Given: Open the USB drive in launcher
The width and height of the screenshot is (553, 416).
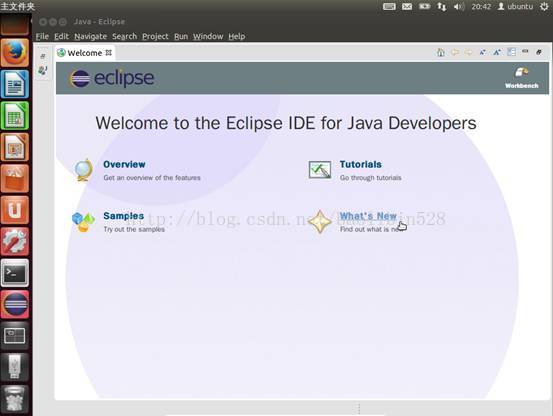Looking at the screenshot, I should [14, 367].
